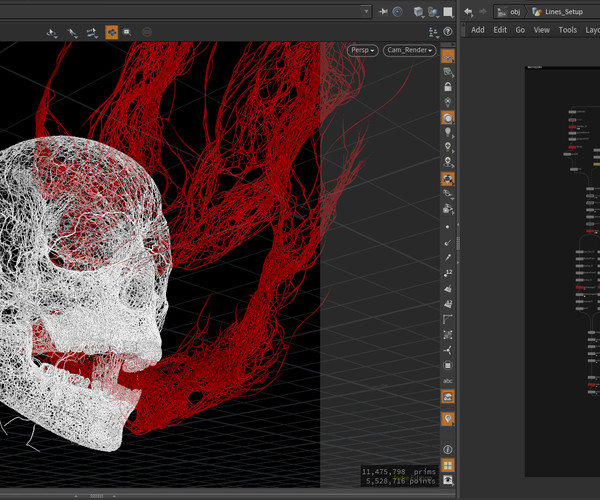Expand the path bar dropdown arrow
The height and width of the screenshot is (500, 600).
pos(366,11)
